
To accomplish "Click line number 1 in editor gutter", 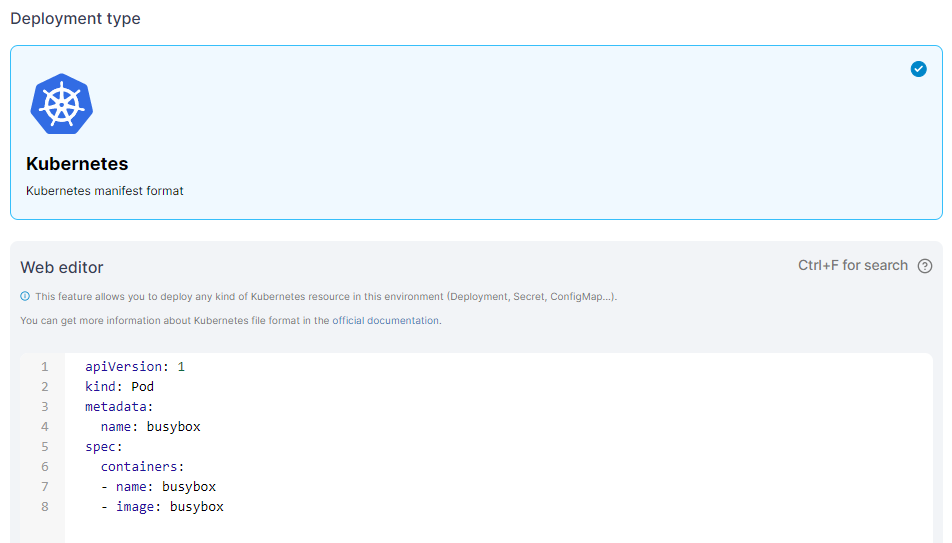I will (44, 366).
